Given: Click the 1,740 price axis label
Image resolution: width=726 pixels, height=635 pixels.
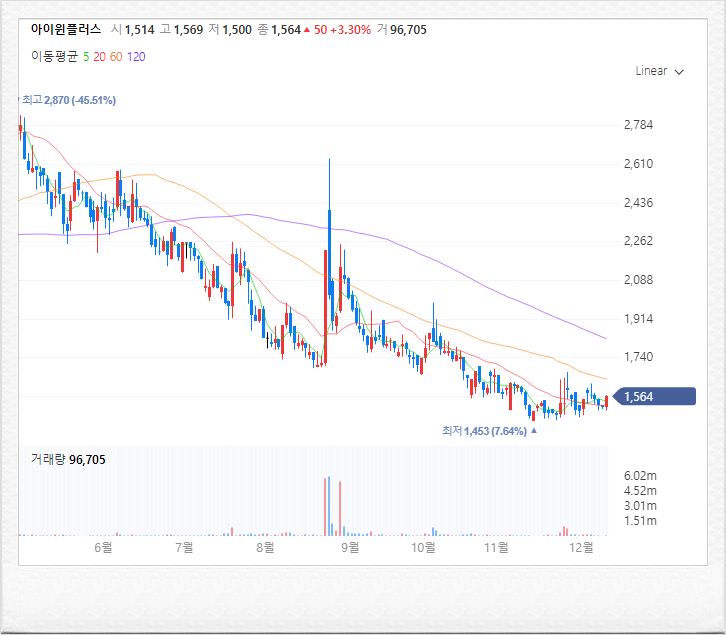Looking at the screenshot, I should tap(638, 357).
